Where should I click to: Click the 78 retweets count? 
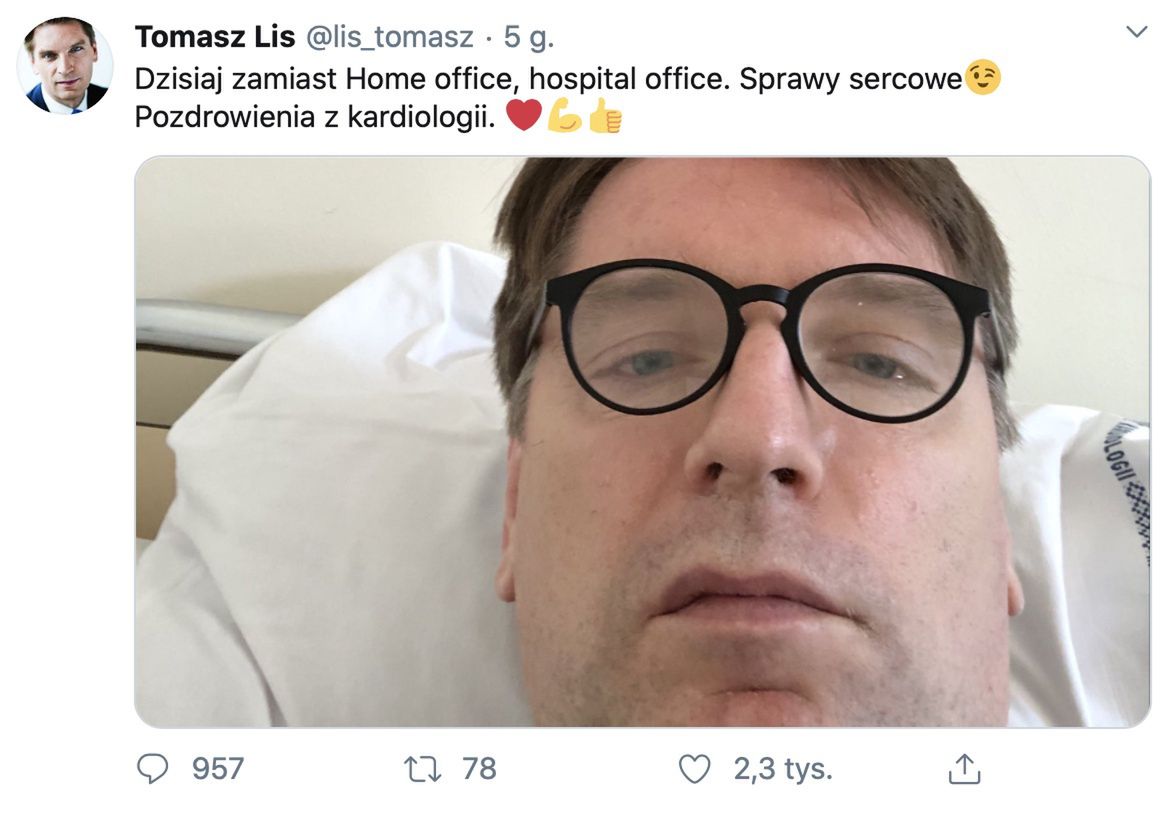point(479,768)
